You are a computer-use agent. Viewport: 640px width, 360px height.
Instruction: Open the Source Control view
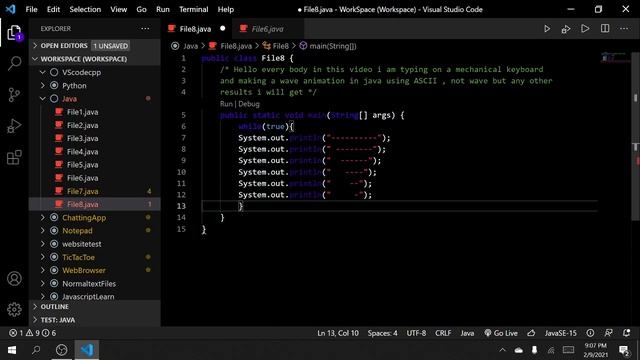coord(14,95)
